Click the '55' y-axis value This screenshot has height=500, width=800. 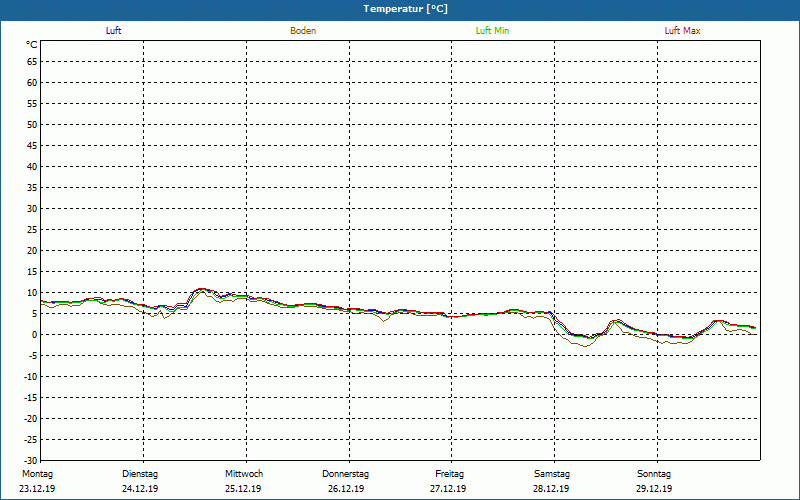(x=32, y=104)
